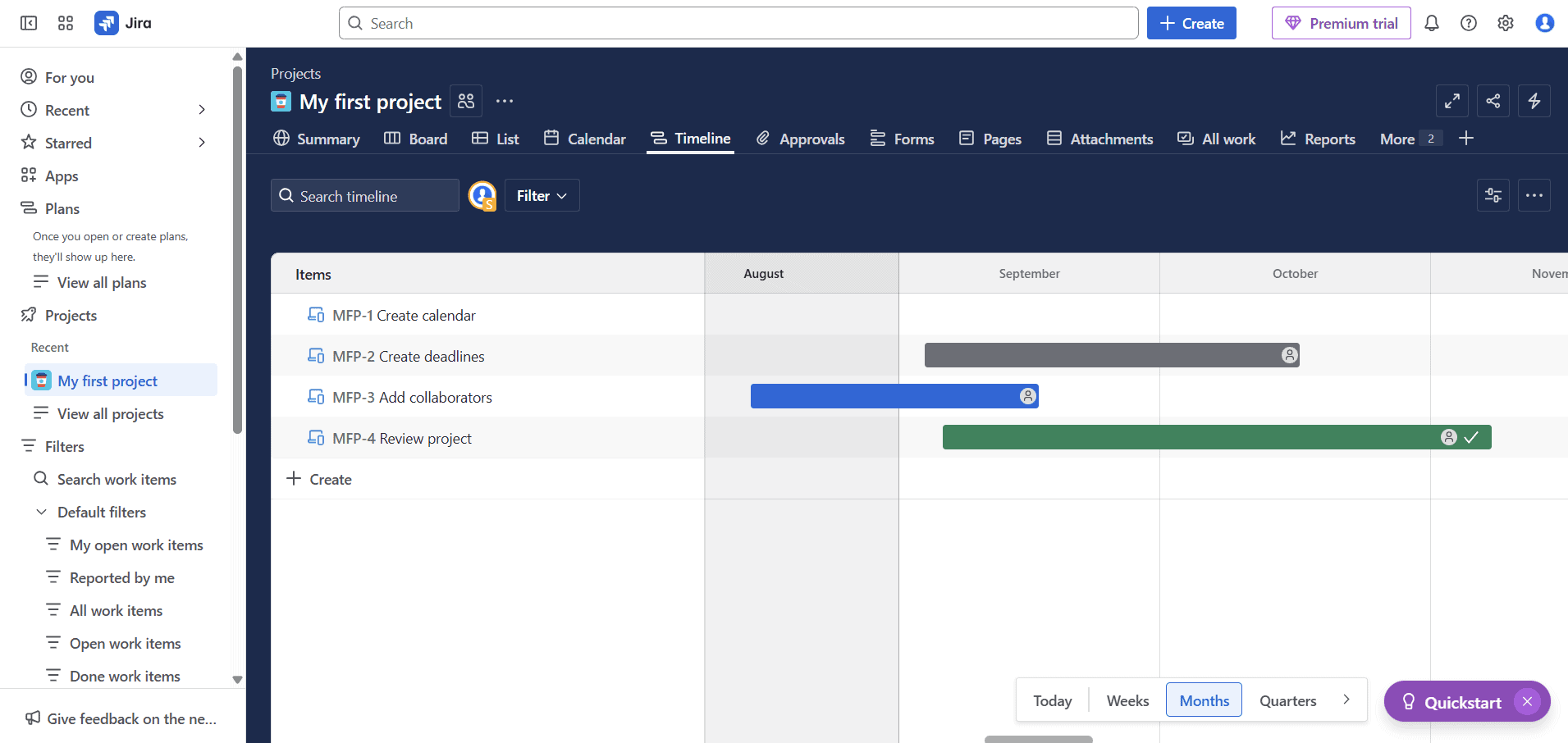This screenshot has width=1568, height=743.
Task: Toggle the assignee avatar filter
Action: pos(482,196)
